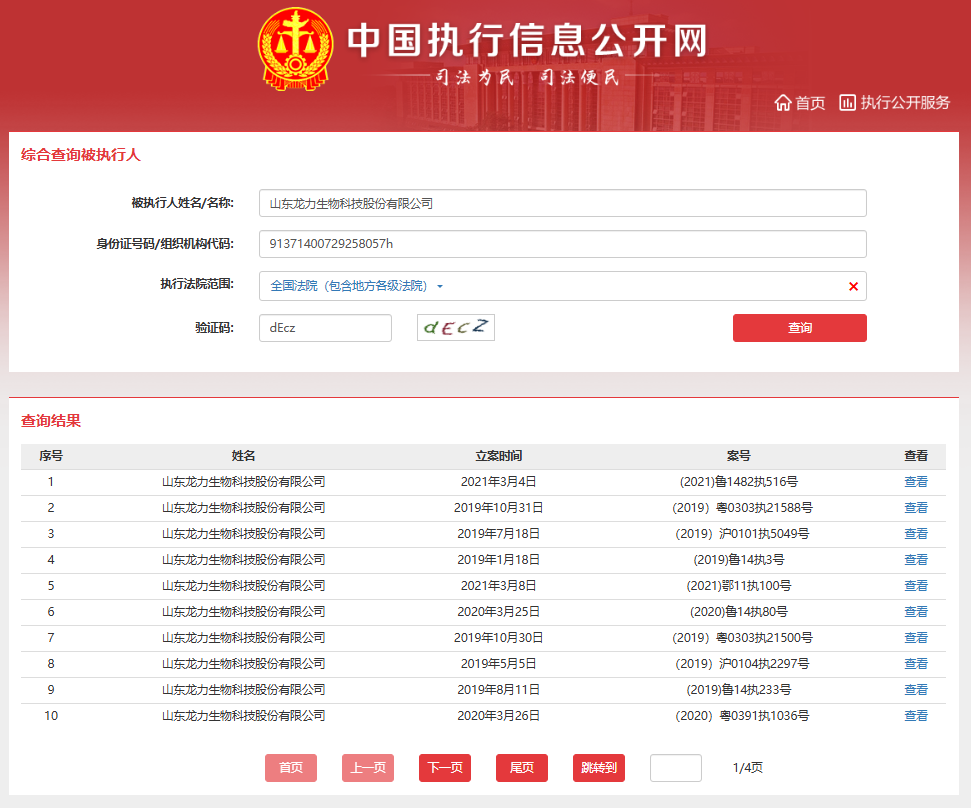
Task: Click the 序号 column header
Action: (51, 456)
